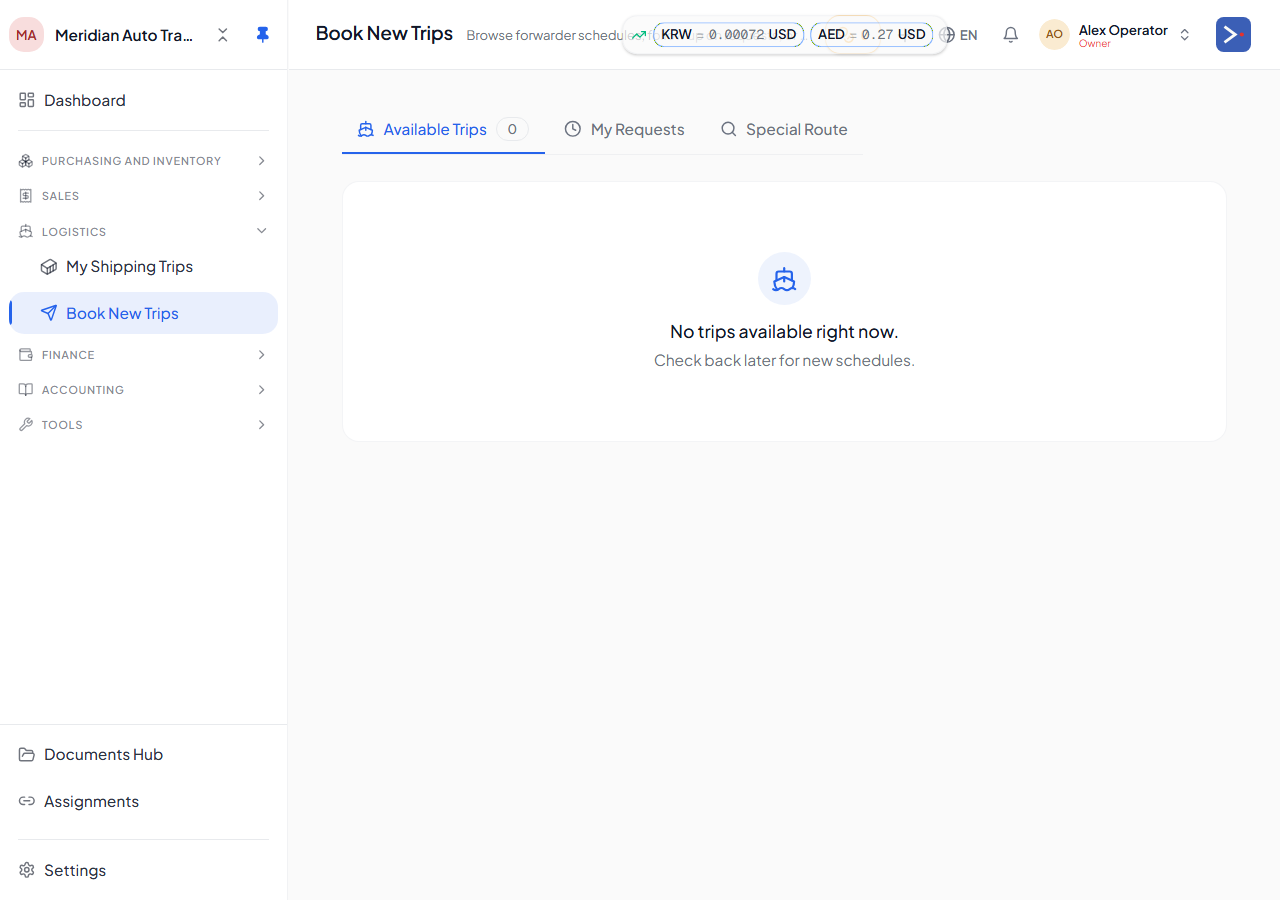
Task: Click the empty-state ship icon
Action: pyautogui.click(x=784, y=279)
